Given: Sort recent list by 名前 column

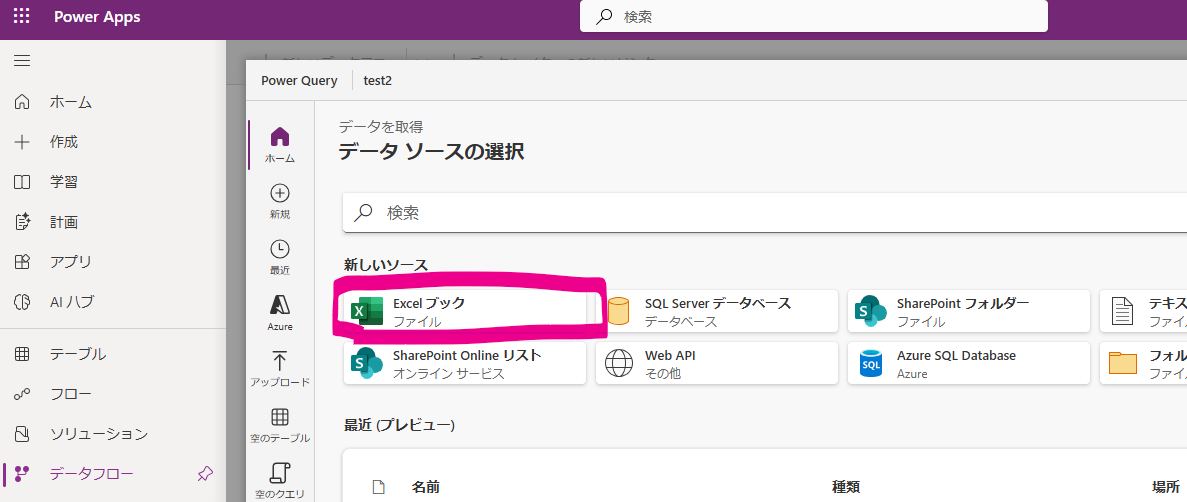Looking at the screenshot, I should [425, 487].
